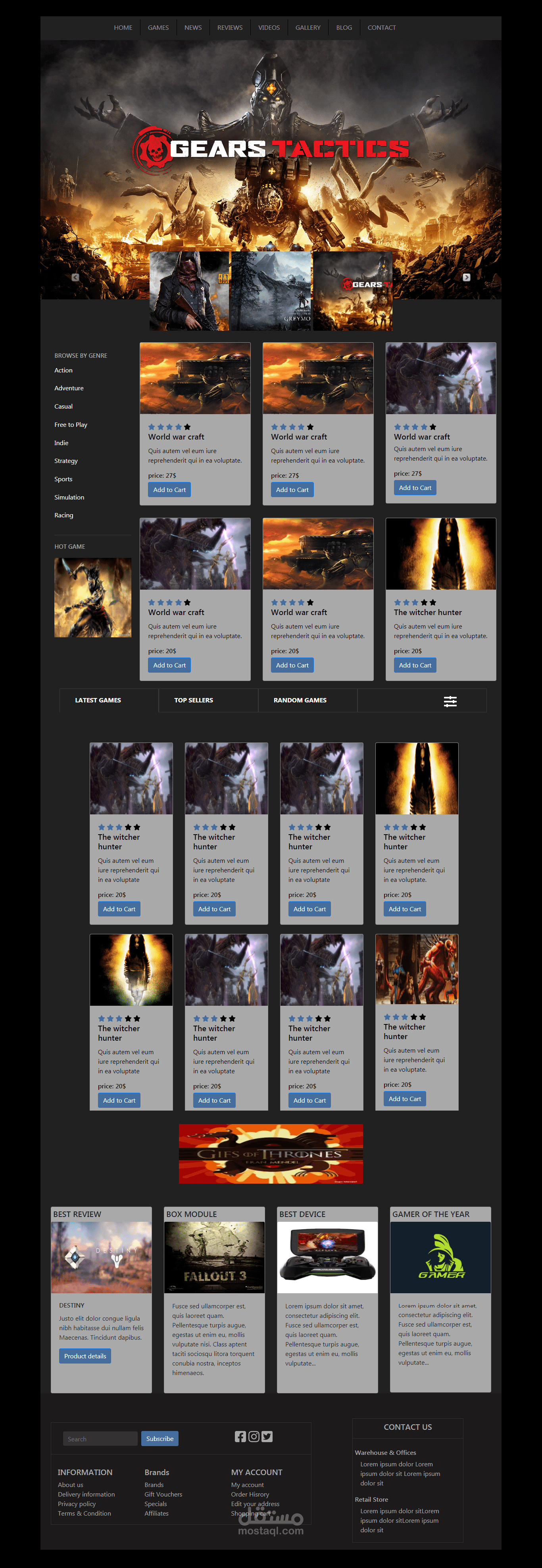
Task: Open the Order Hisrory link
Action: (250, 1495)
